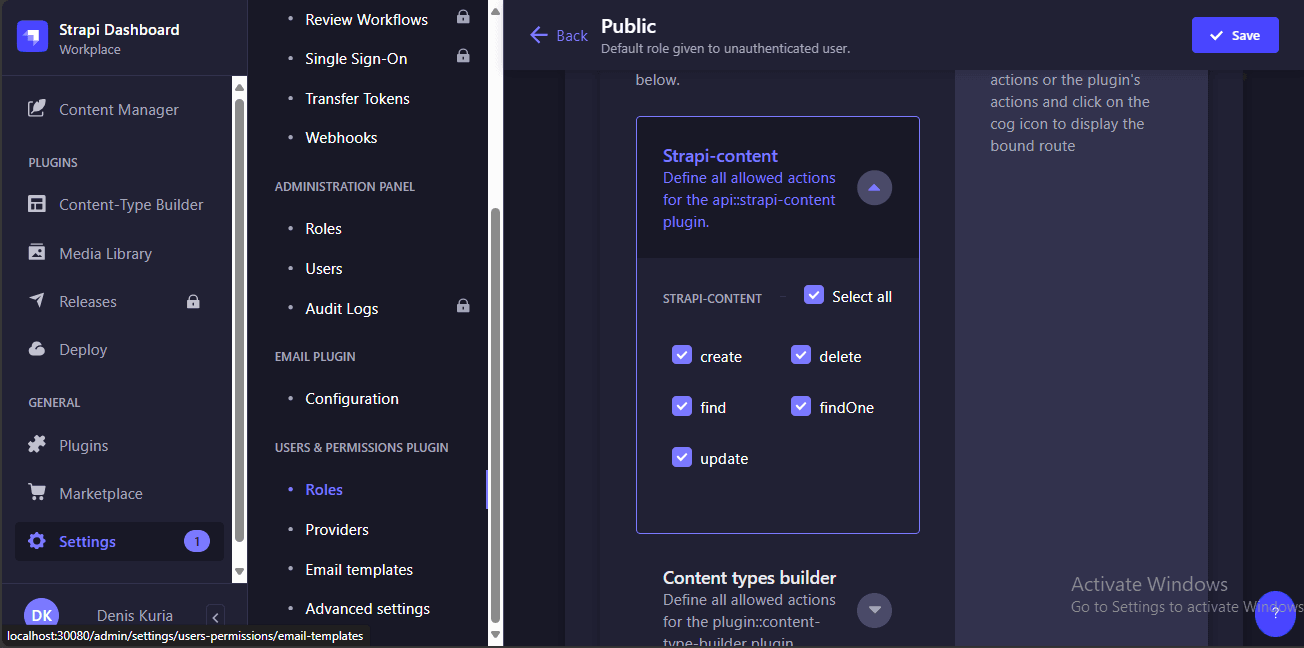Toggle the Select all checkbox
The image size is (1304, 648).
814,295
